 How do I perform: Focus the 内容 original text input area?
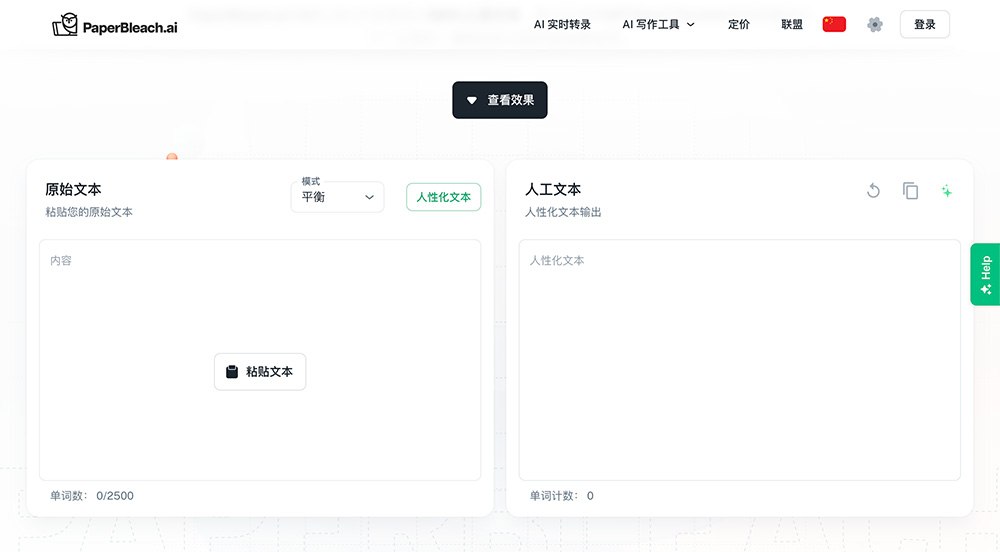pos(260,360)
